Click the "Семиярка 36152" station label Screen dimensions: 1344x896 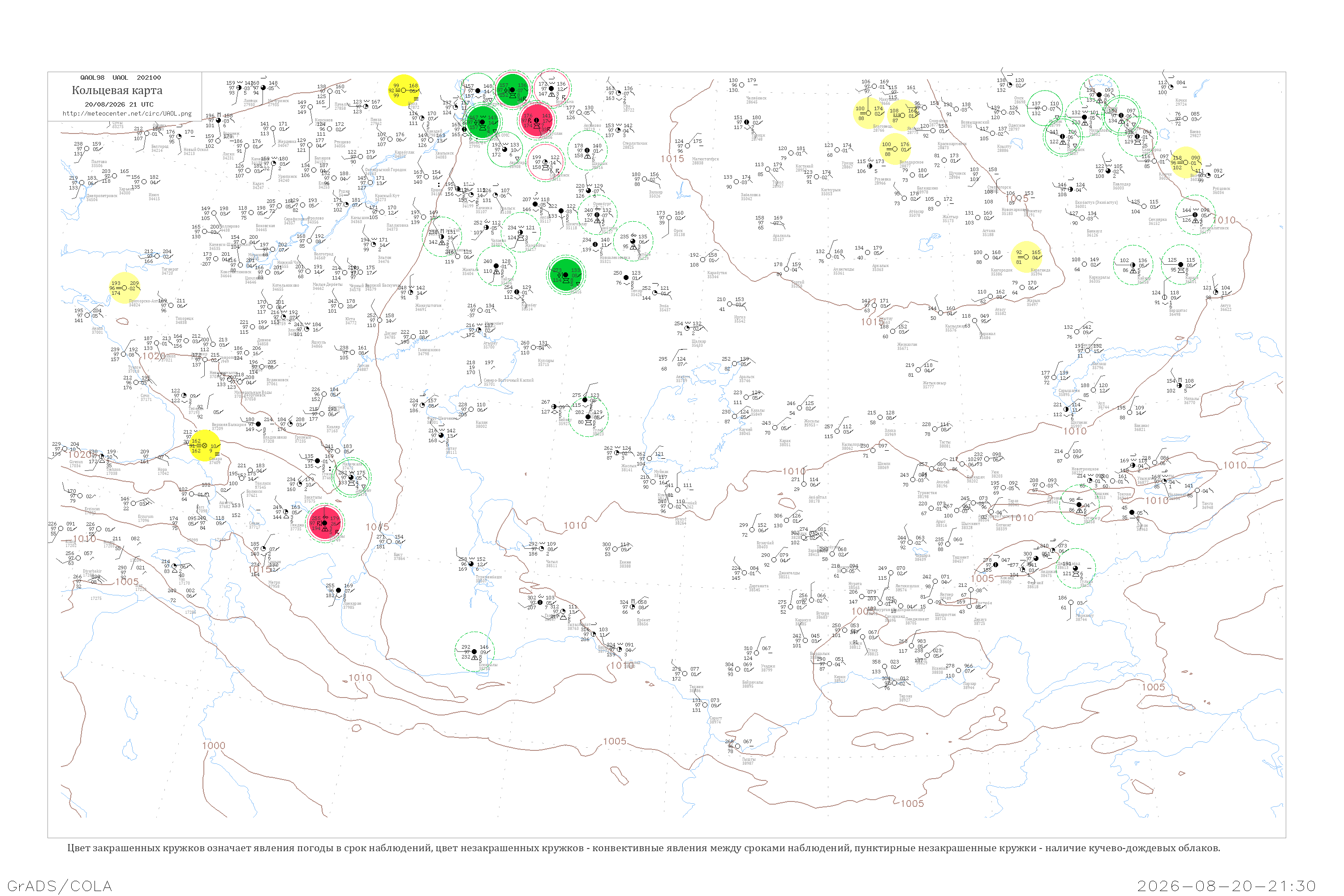tap(1157, 222)
